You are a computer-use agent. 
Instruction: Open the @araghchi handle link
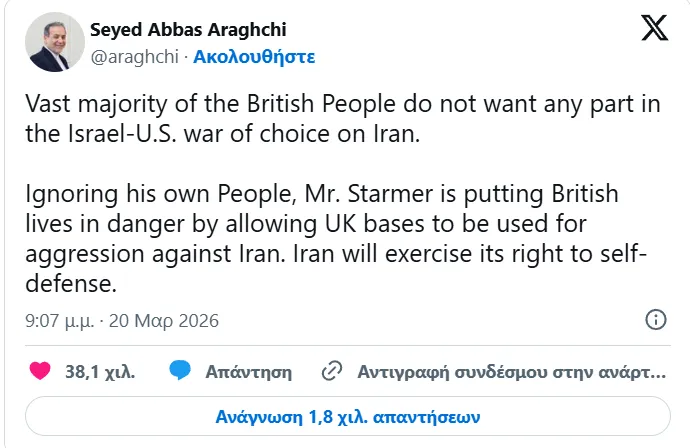coord(133,56)
